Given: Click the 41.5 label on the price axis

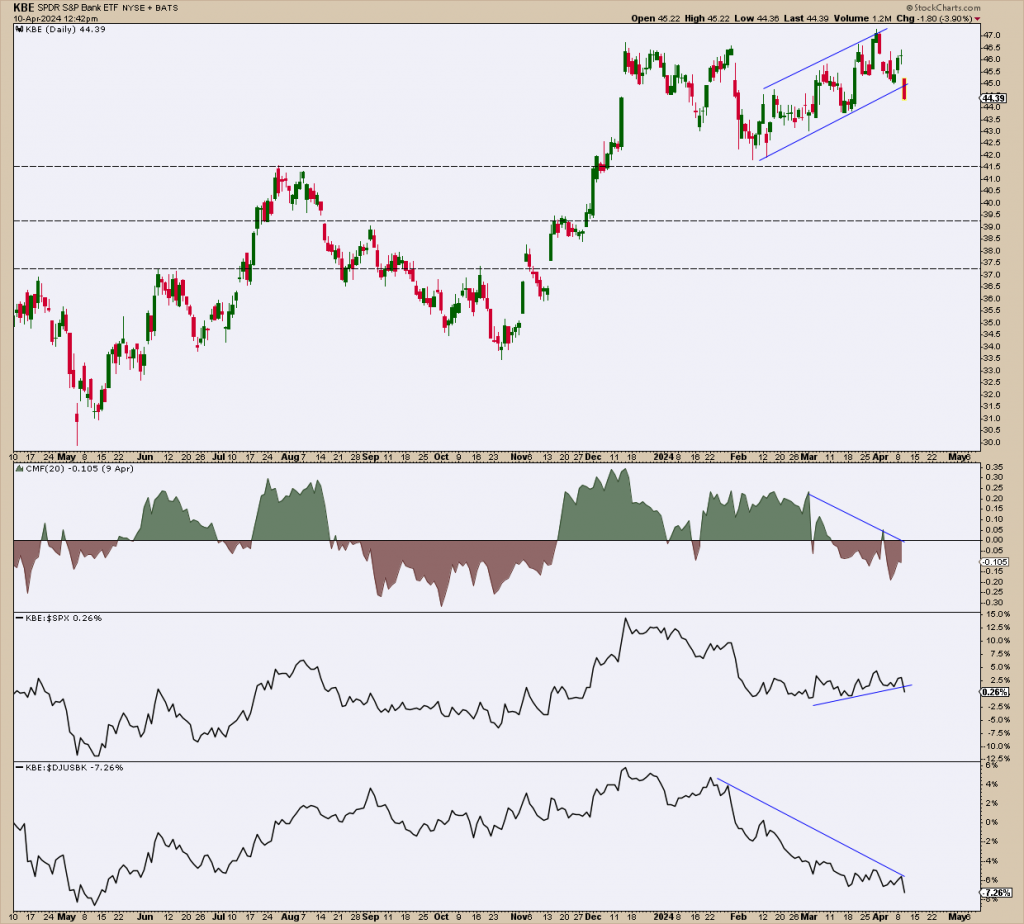Looking at the screenshot, I should pos(991,167).
